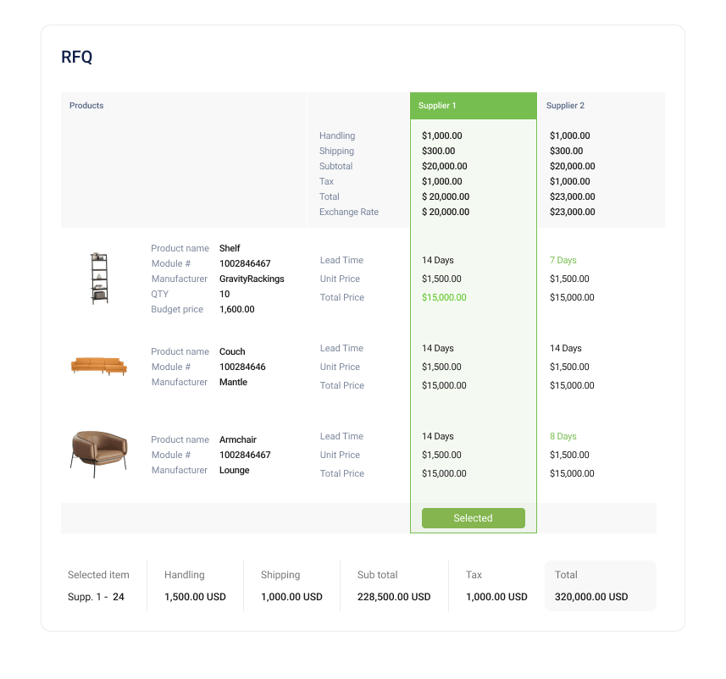The width and height of the screenshot is (726, 679).
Task: Open the brown Armchair product image
Action: click(x=99, y=454)
